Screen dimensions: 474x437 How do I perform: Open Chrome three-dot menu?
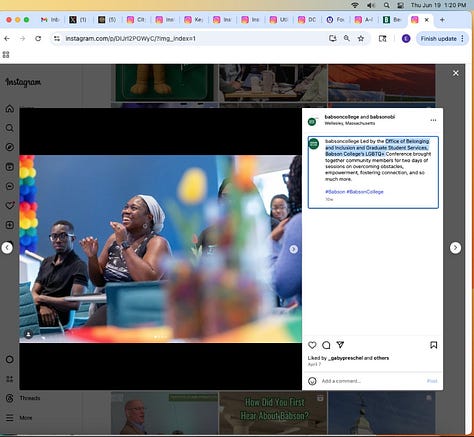[463, 39]
